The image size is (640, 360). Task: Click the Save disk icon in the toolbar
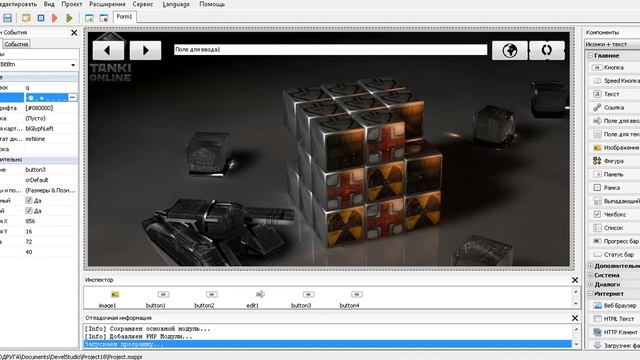click(x=7, y=18)
